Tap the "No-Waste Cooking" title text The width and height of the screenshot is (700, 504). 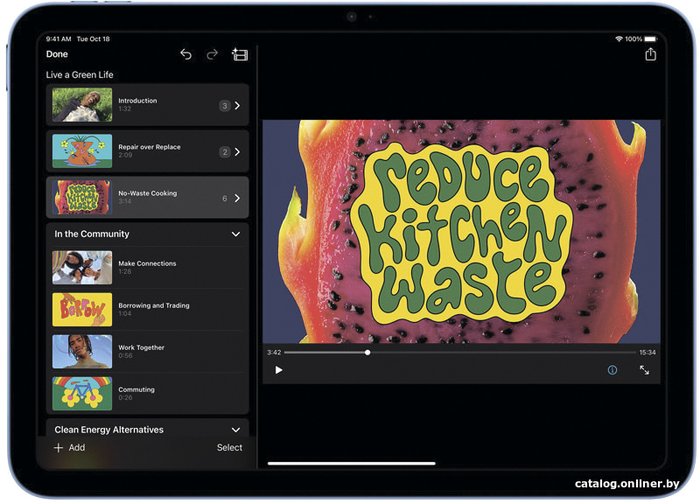(148, 193)
